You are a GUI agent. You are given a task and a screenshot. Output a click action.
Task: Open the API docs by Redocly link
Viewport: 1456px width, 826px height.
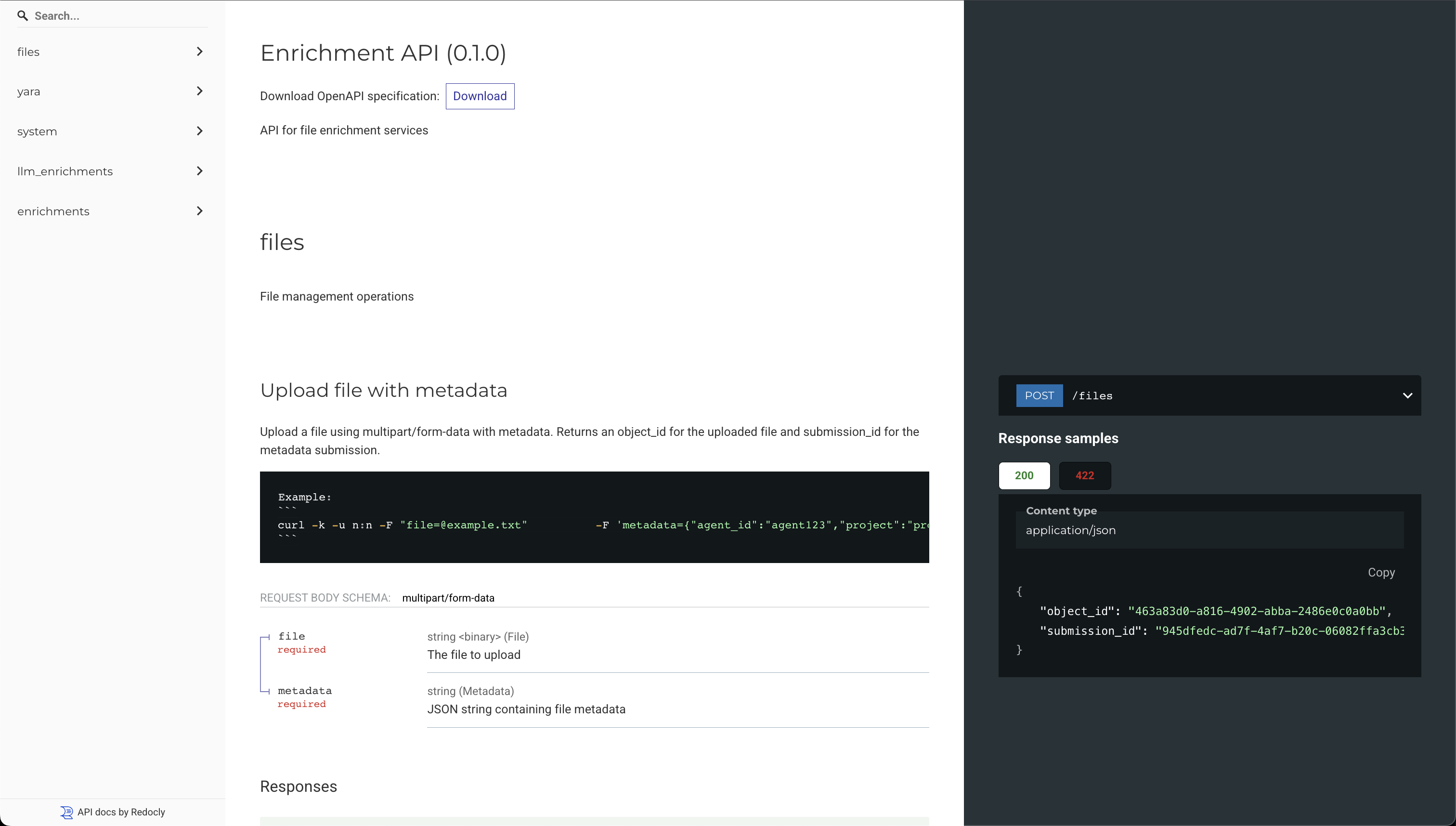113,812
